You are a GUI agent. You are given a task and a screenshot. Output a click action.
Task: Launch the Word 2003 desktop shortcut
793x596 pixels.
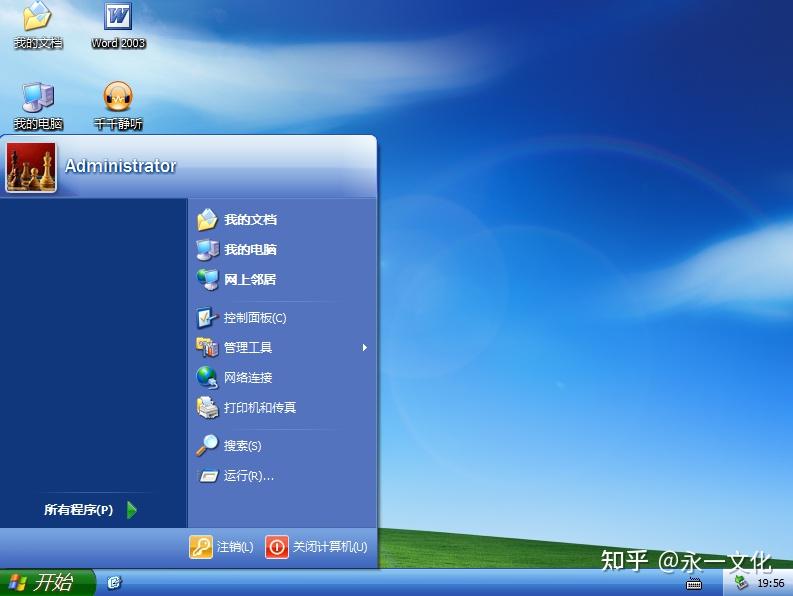tap(118, 25)
